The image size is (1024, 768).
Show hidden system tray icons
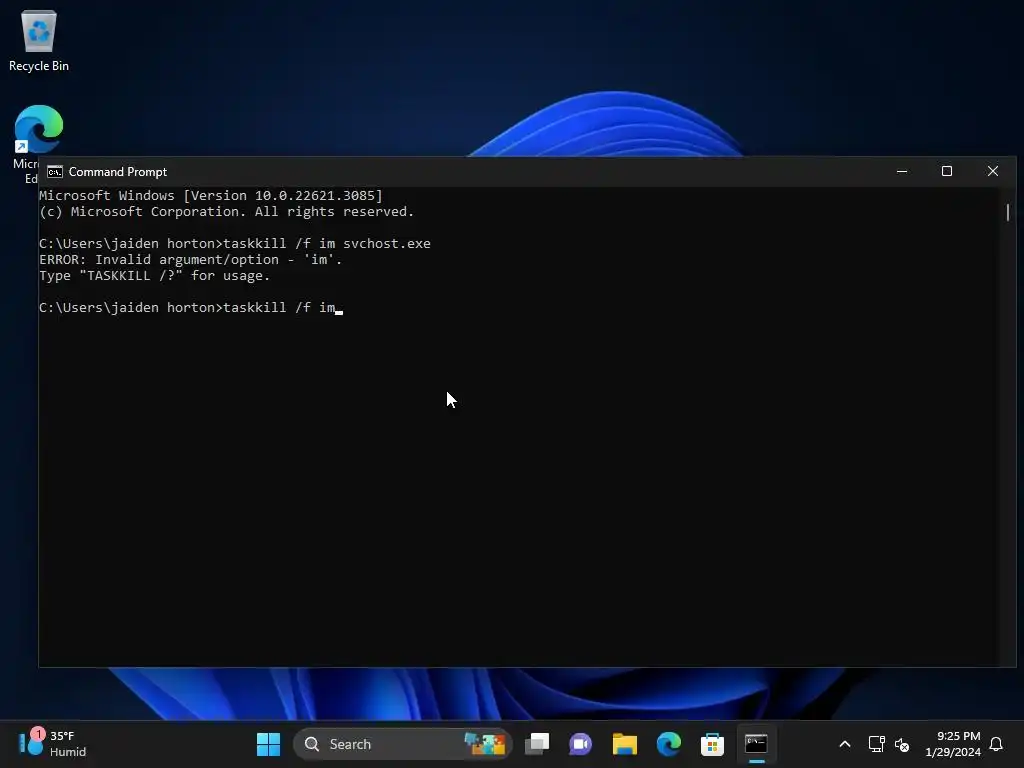coord(844,744)
